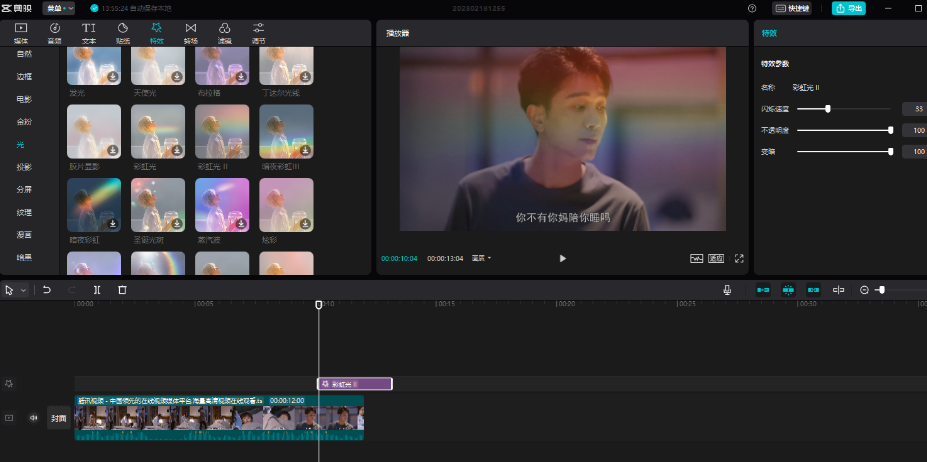Download the 圣诞光斑 effect
Image resolution: width=927 pixels, height=462 pixels.
tap(177, 224)
